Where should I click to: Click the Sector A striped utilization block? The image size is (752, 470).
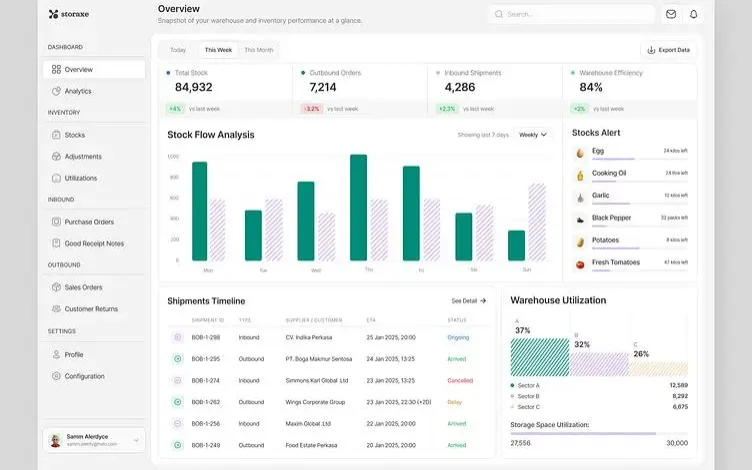[540, 357]
